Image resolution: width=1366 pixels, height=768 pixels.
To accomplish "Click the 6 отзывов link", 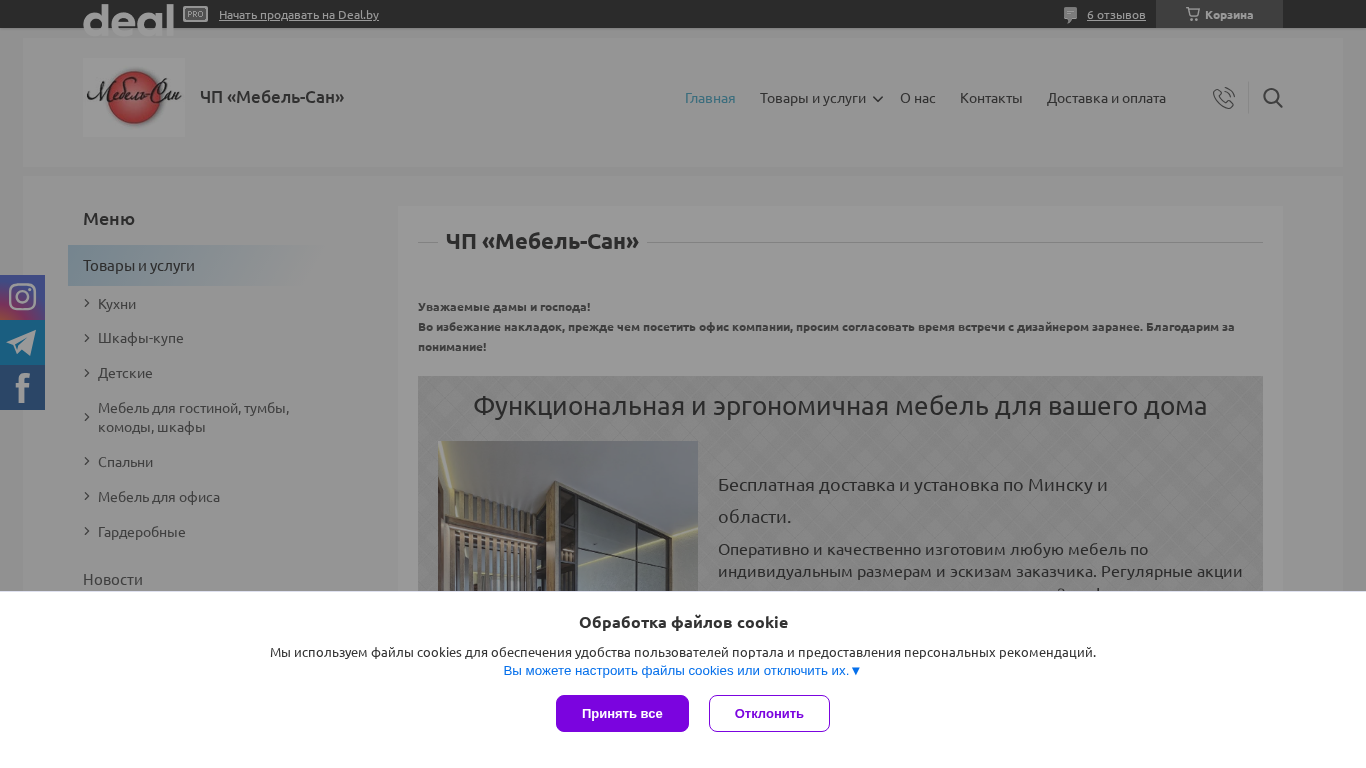I will [x=1116, y=15].
